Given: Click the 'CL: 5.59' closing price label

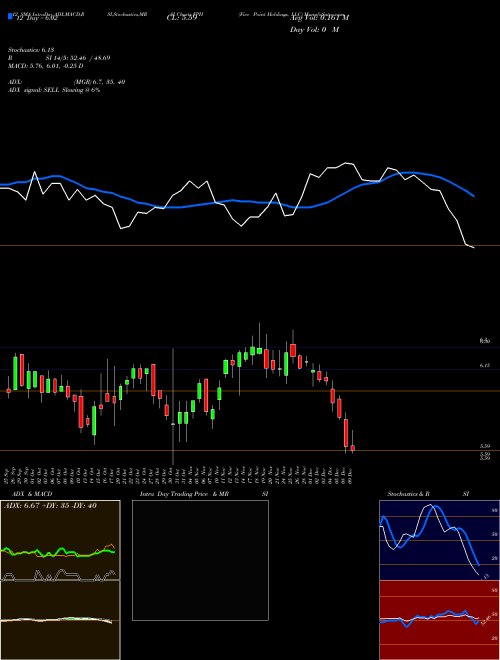Looking at the screenshot, I should tap(182, 18).
